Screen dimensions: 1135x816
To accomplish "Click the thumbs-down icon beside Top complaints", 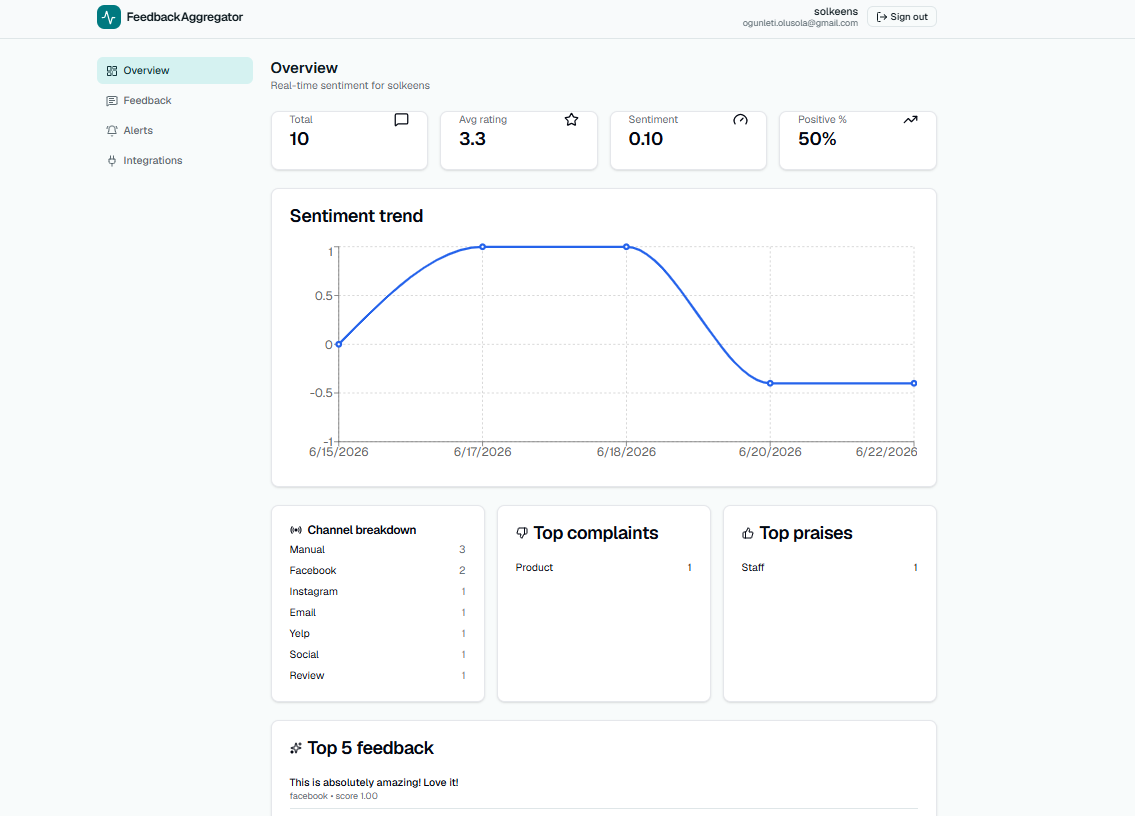I will (522, 533).
